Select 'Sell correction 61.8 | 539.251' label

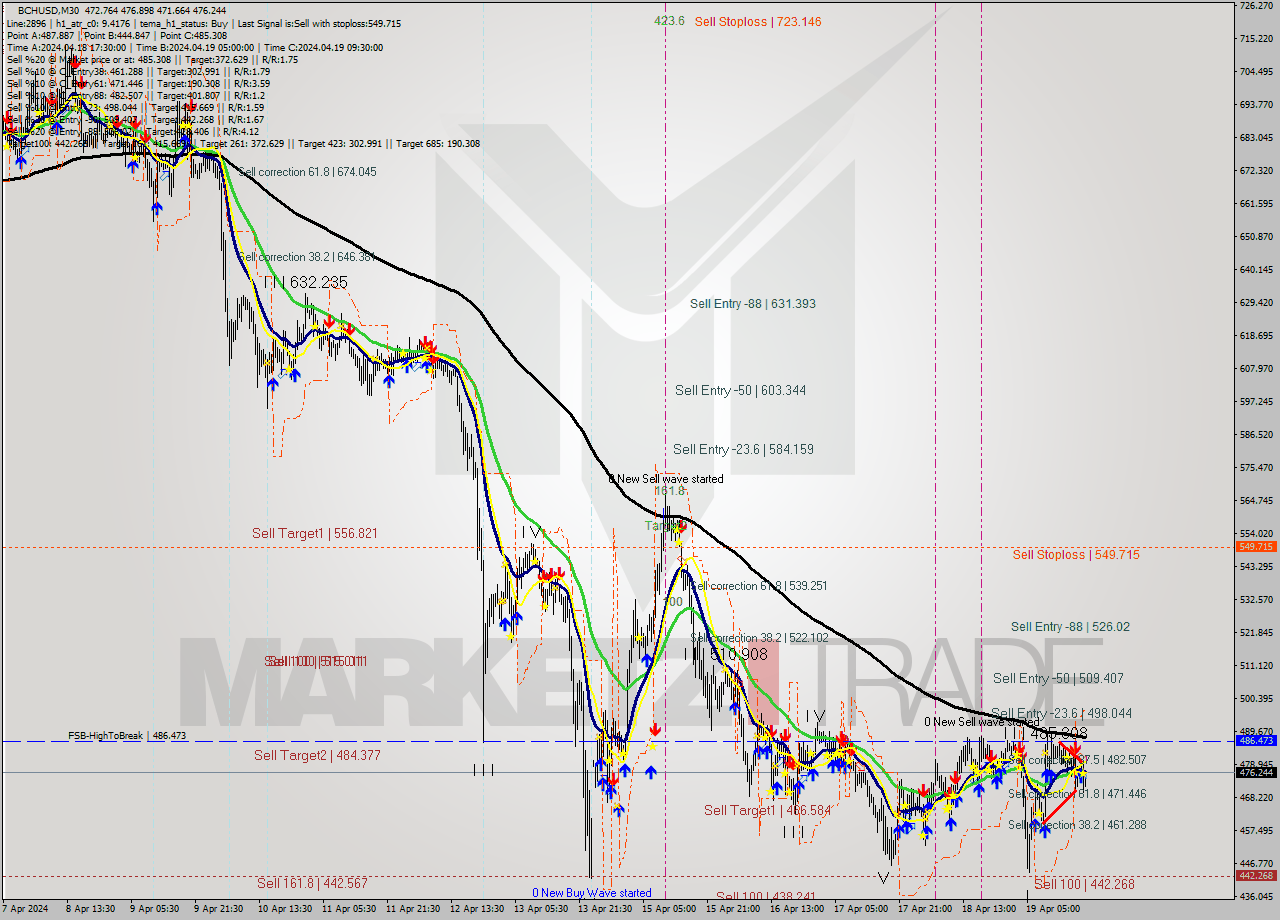(x=759, y=586)
